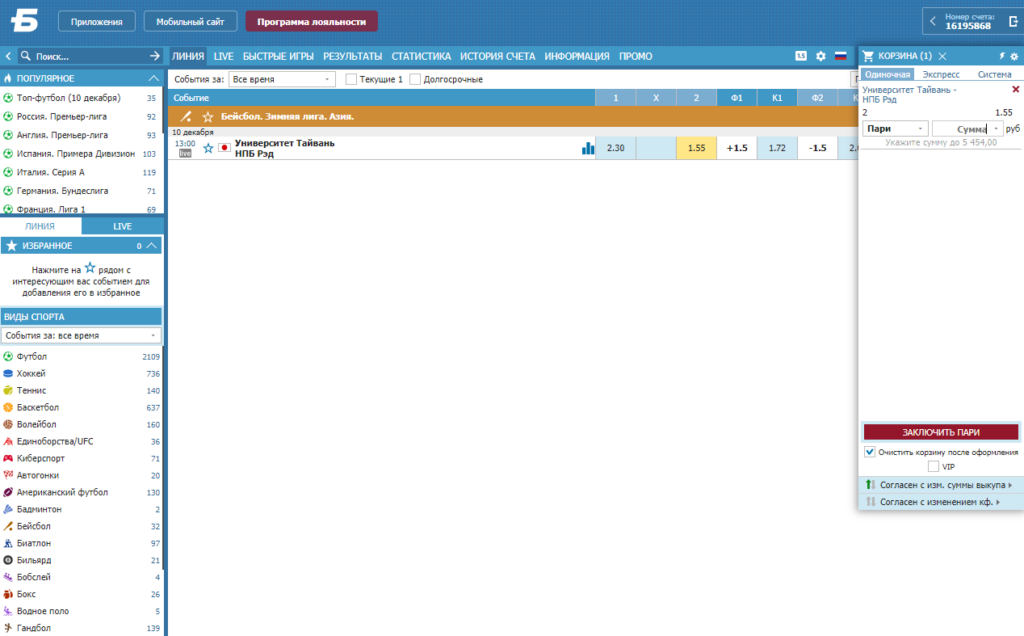Switch to the sidebar LIVE tab

coord(122,227)
